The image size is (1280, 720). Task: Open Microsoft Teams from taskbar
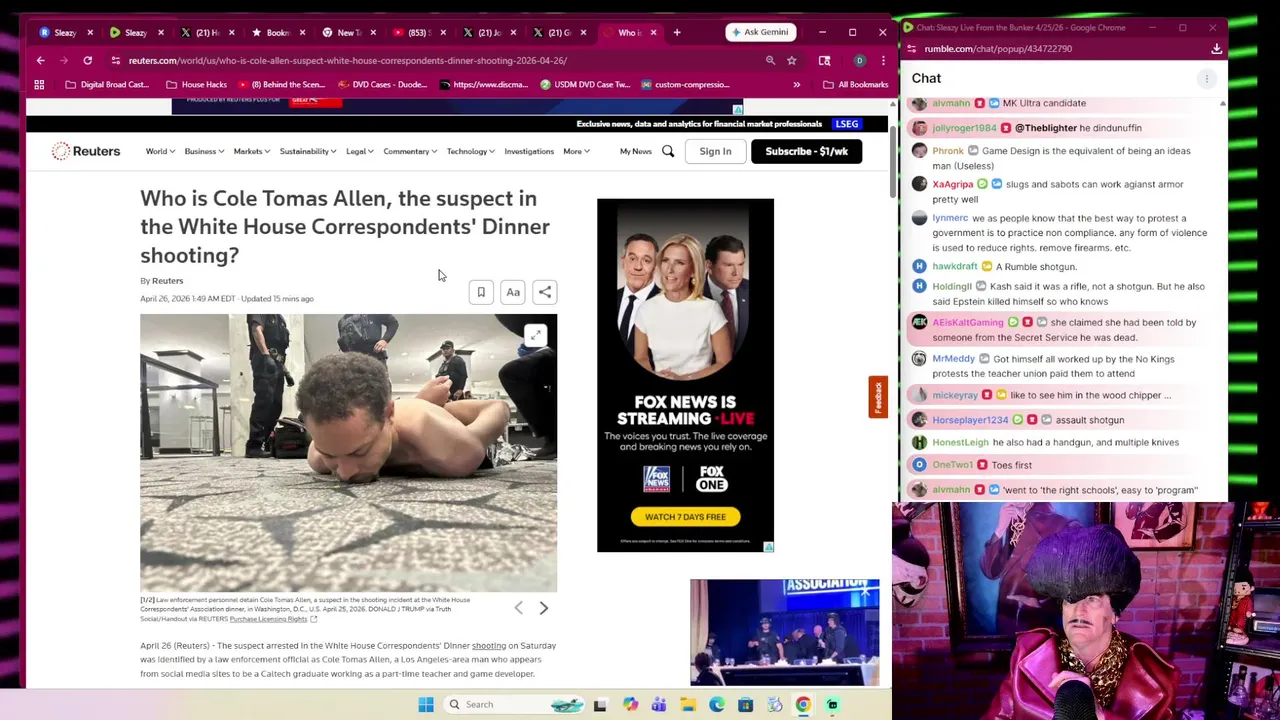tap(659, 704)
